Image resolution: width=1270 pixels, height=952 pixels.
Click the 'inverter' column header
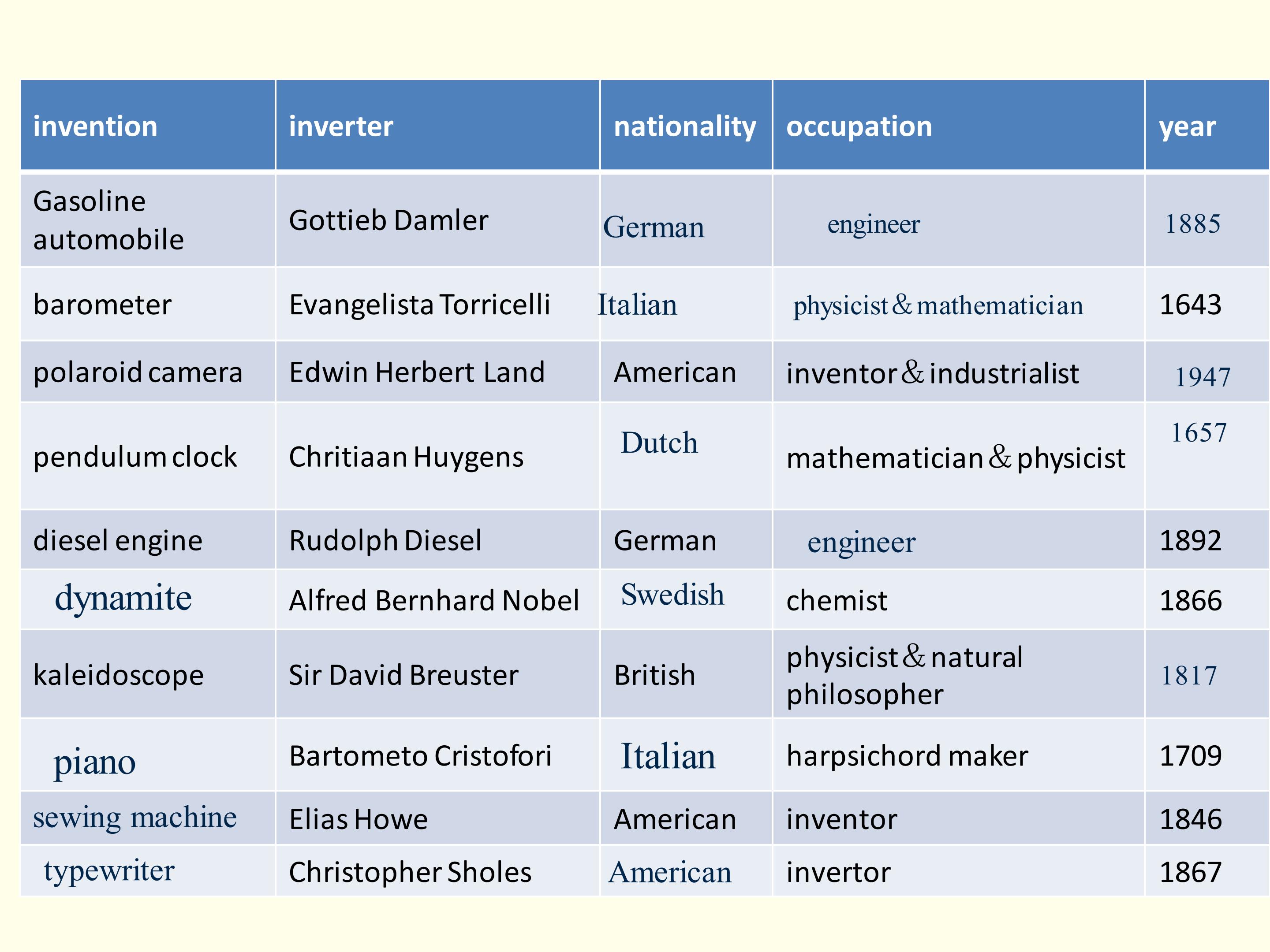pos(341,126)
